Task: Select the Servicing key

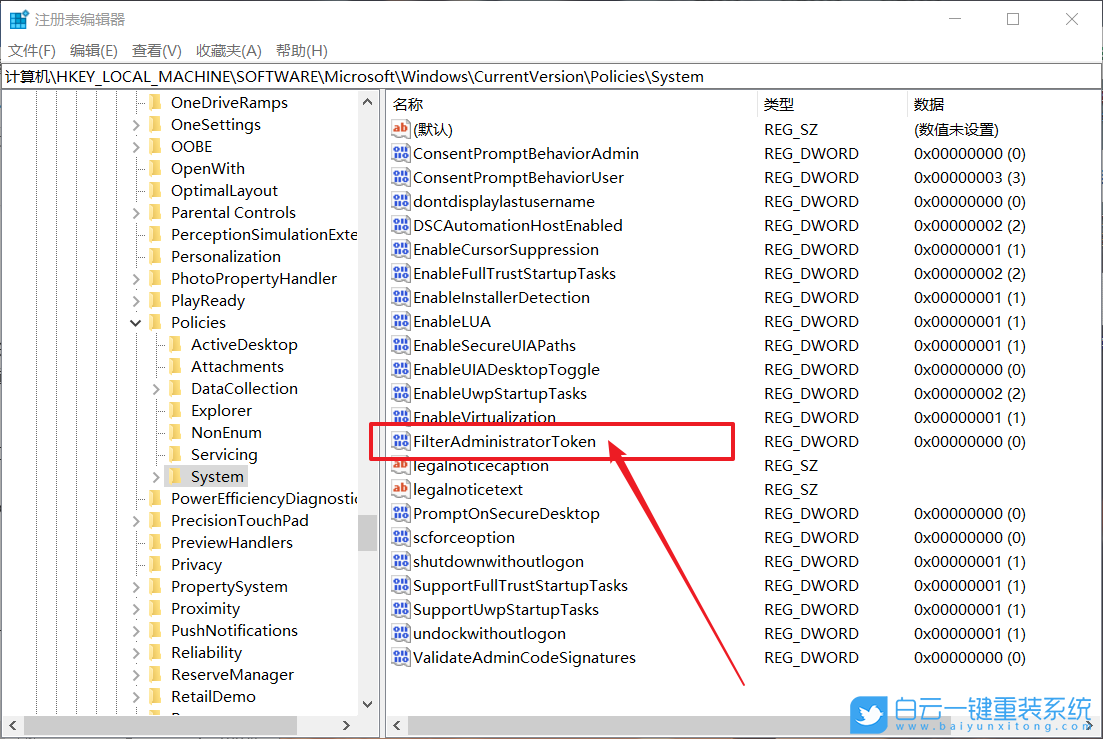Action: [224, 454]
